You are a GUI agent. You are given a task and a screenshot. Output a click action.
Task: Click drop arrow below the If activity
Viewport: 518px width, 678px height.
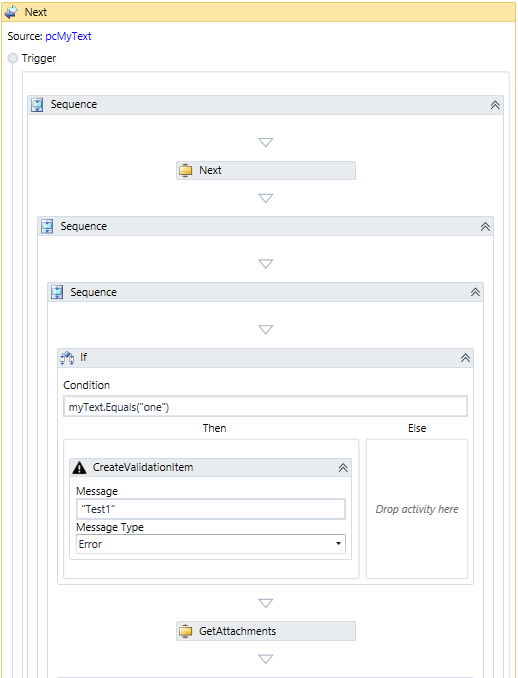265,603
